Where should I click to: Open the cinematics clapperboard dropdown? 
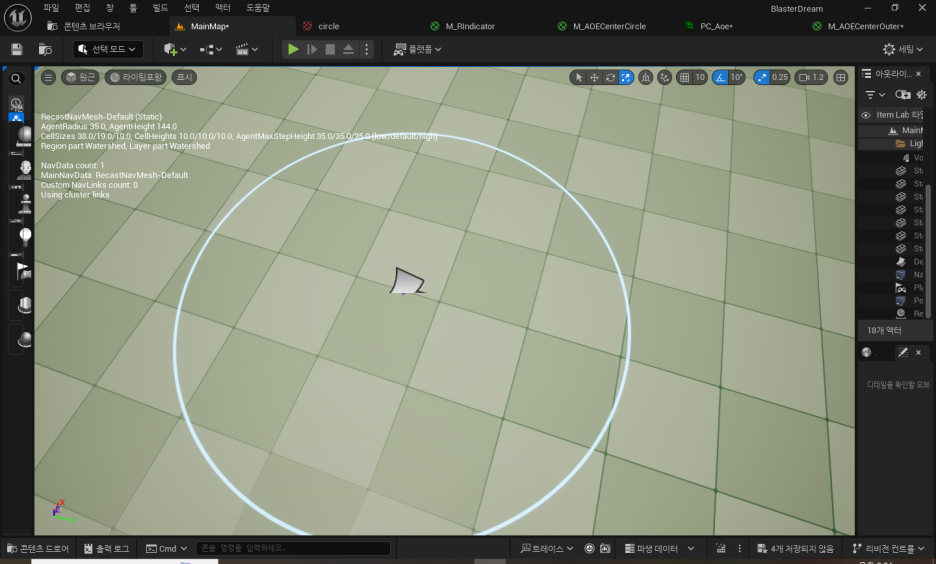pyautogui.click(x=247, y=49)
